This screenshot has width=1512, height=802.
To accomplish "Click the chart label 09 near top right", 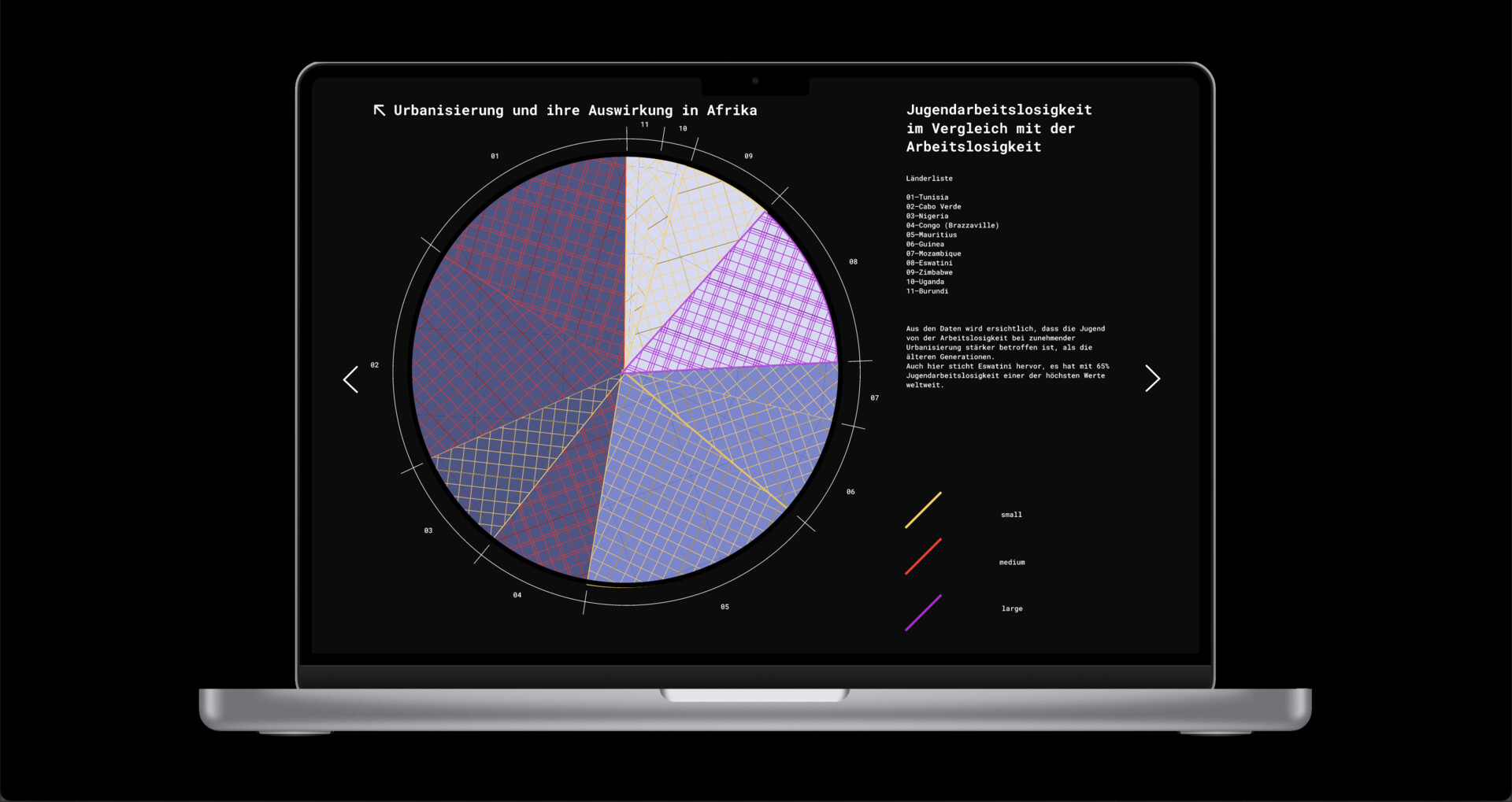I will tap(748, 157).
